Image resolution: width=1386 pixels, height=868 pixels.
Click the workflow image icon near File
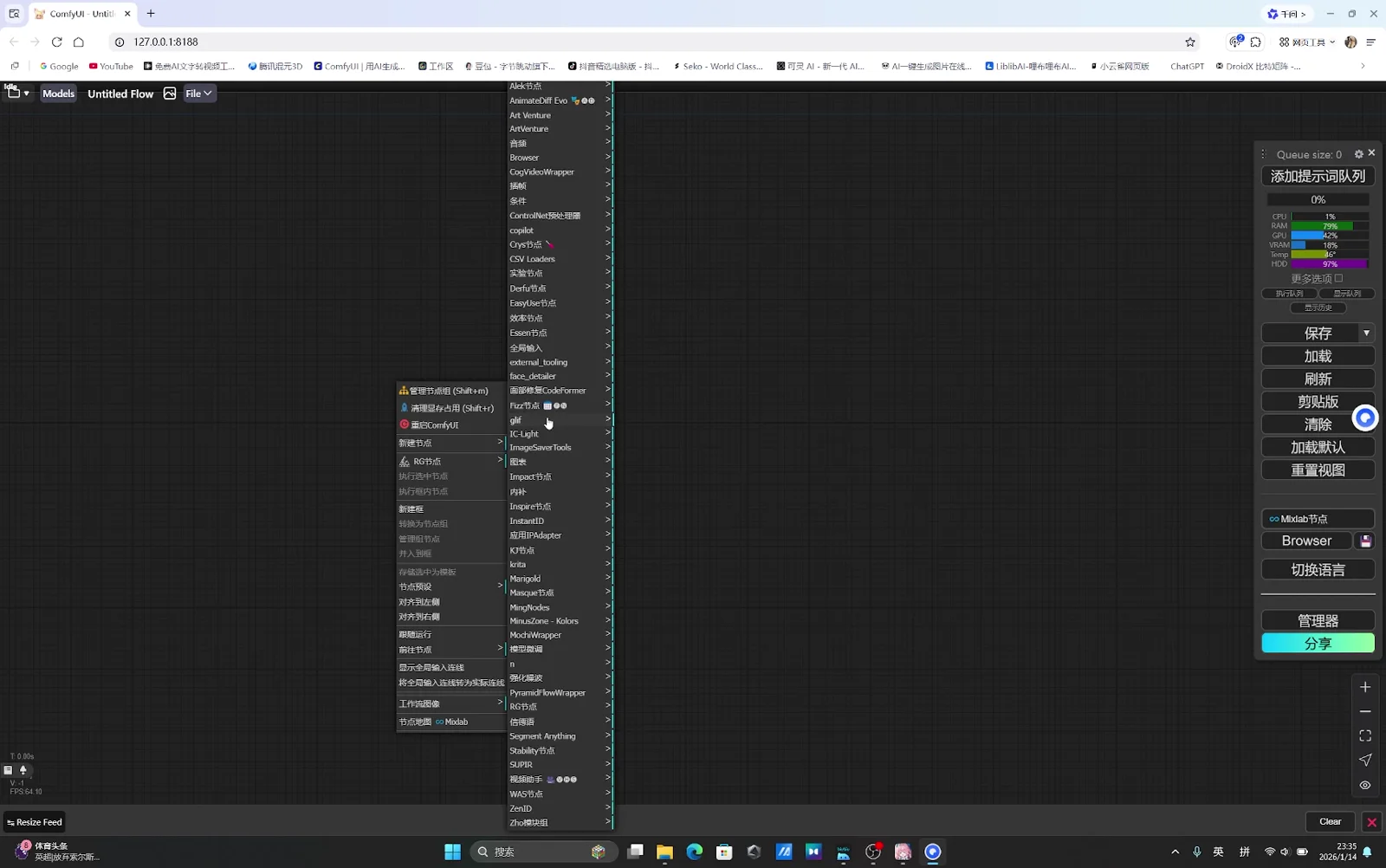point(170,94)
